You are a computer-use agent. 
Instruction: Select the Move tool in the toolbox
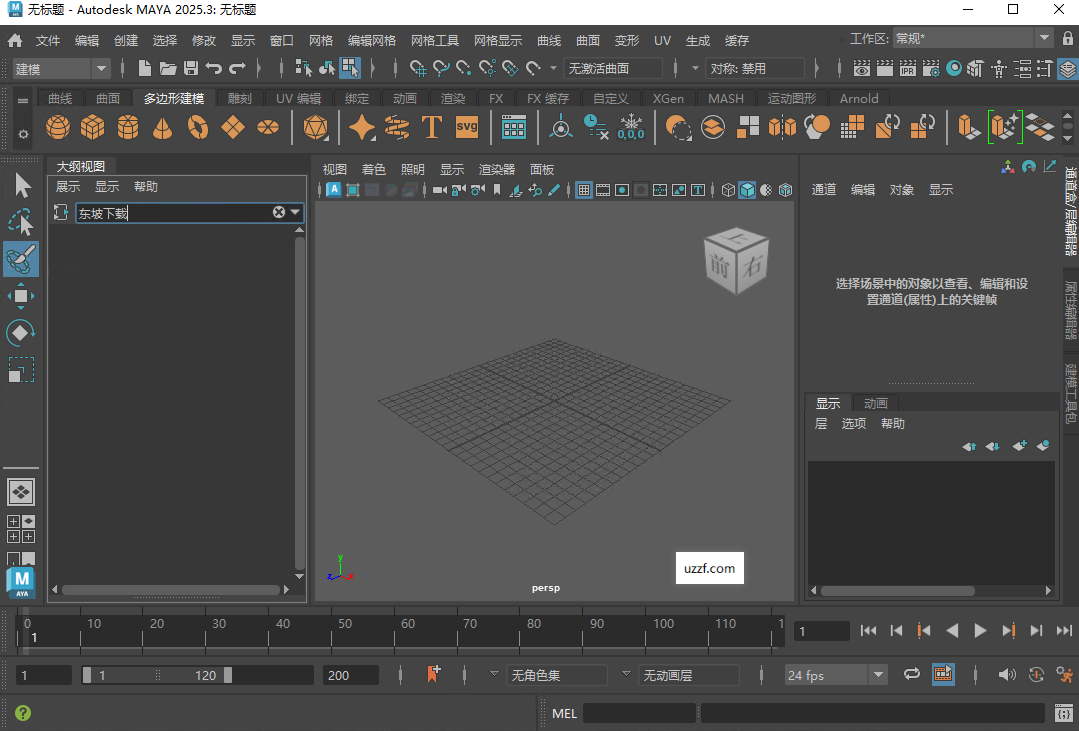tap(20, 295)
